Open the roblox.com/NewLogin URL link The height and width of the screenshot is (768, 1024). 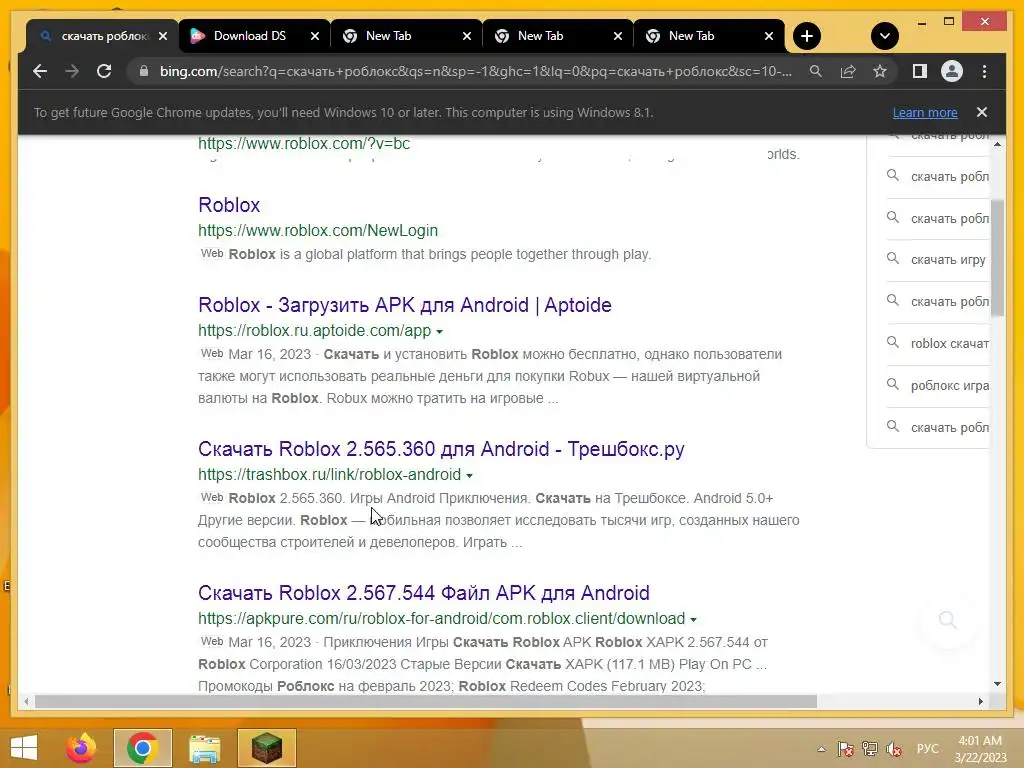[318, 231]
